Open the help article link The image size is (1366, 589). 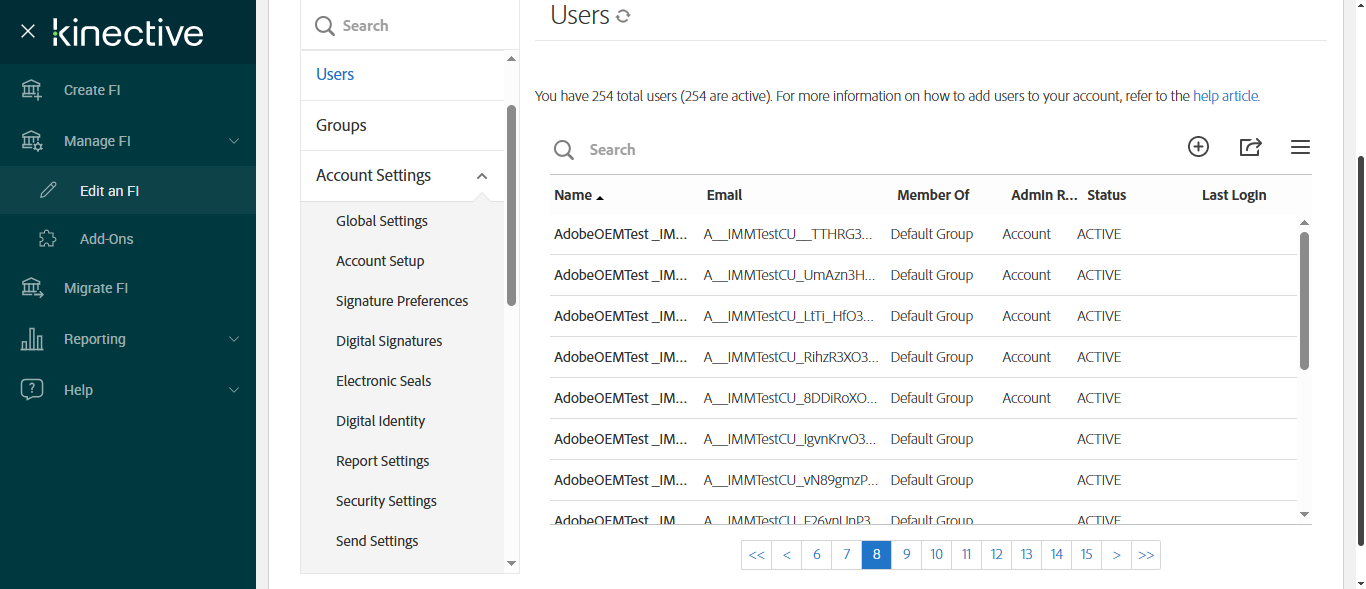pos(1226,97)
